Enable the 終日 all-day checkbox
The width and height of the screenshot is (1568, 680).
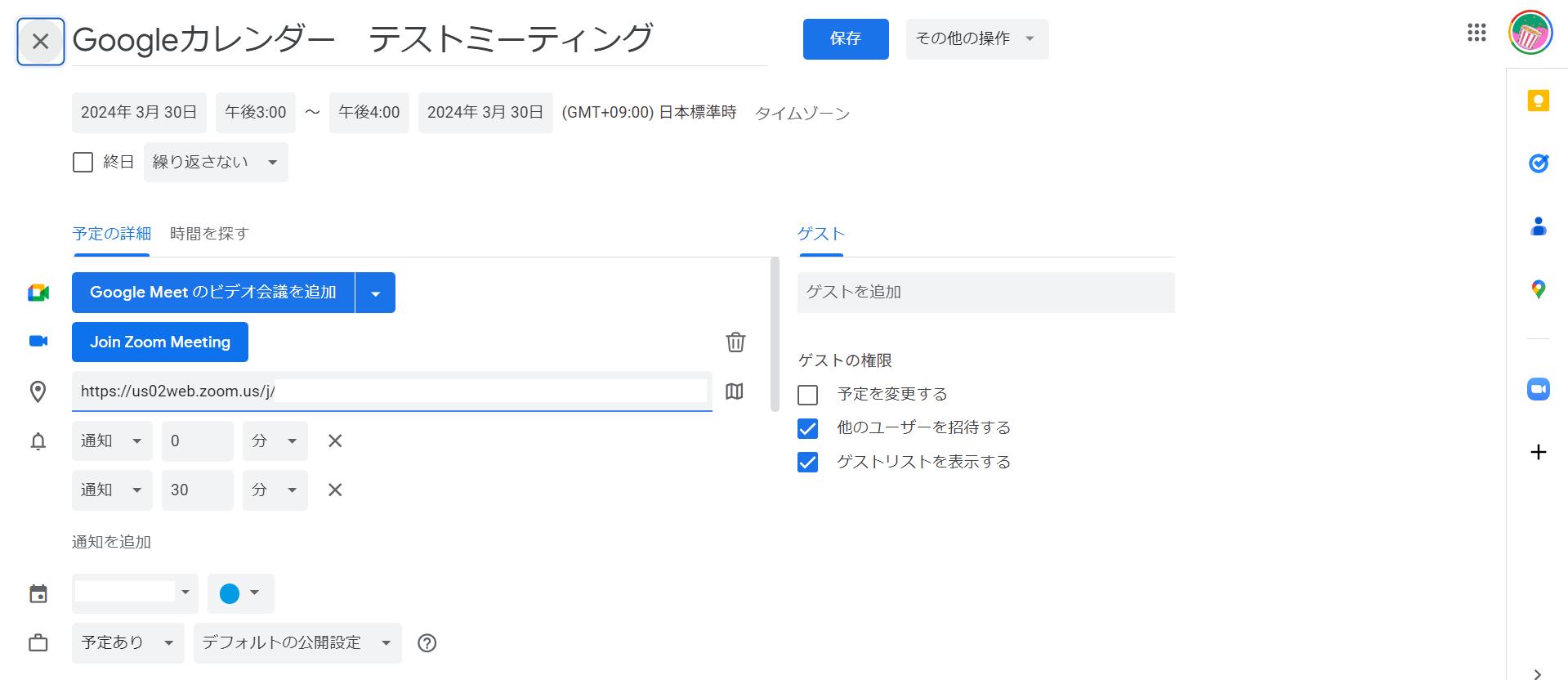[83, 163]
